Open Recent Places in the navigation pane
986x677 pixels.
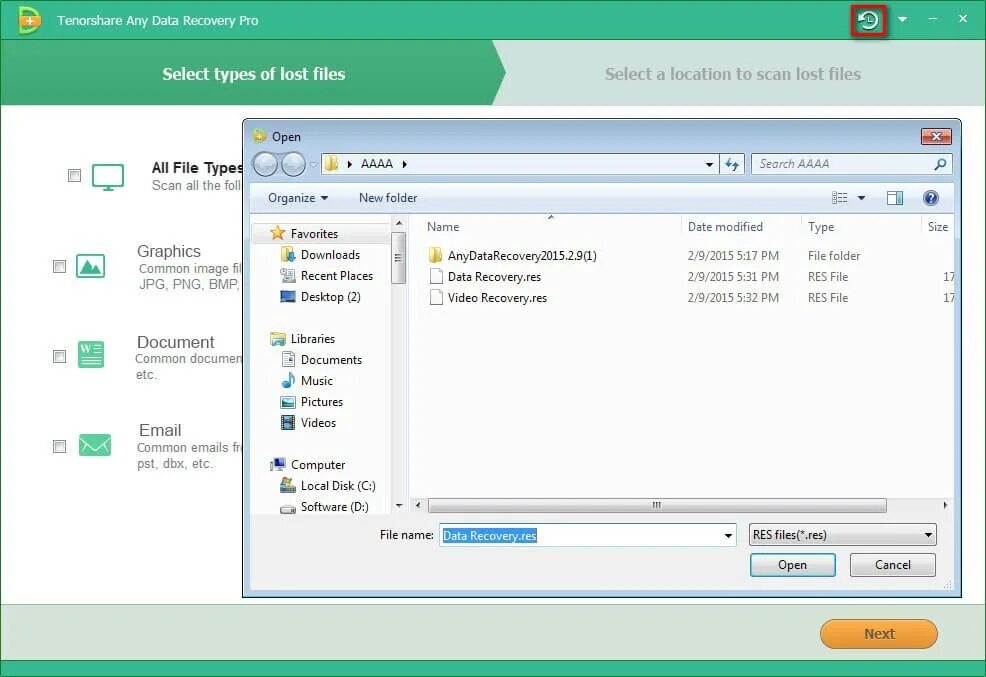click(x=336, y=275)
